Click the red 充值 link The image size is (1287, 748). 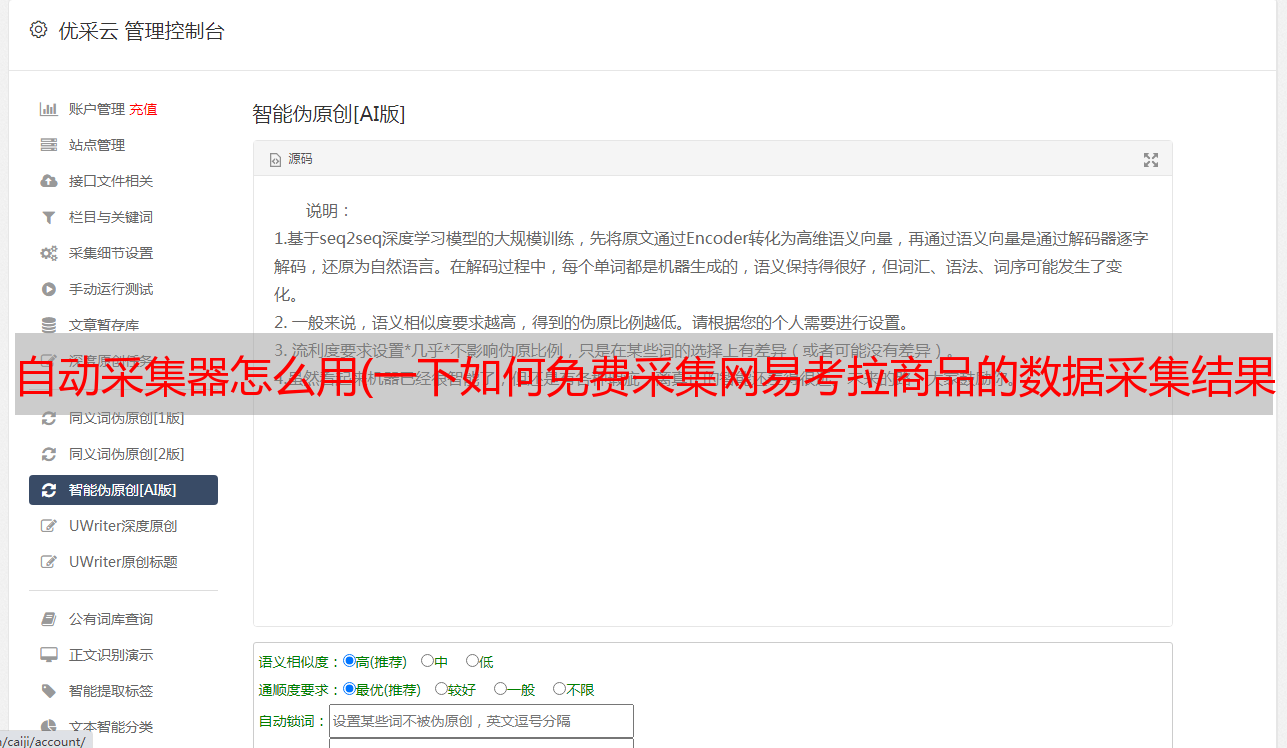[143, 109]
